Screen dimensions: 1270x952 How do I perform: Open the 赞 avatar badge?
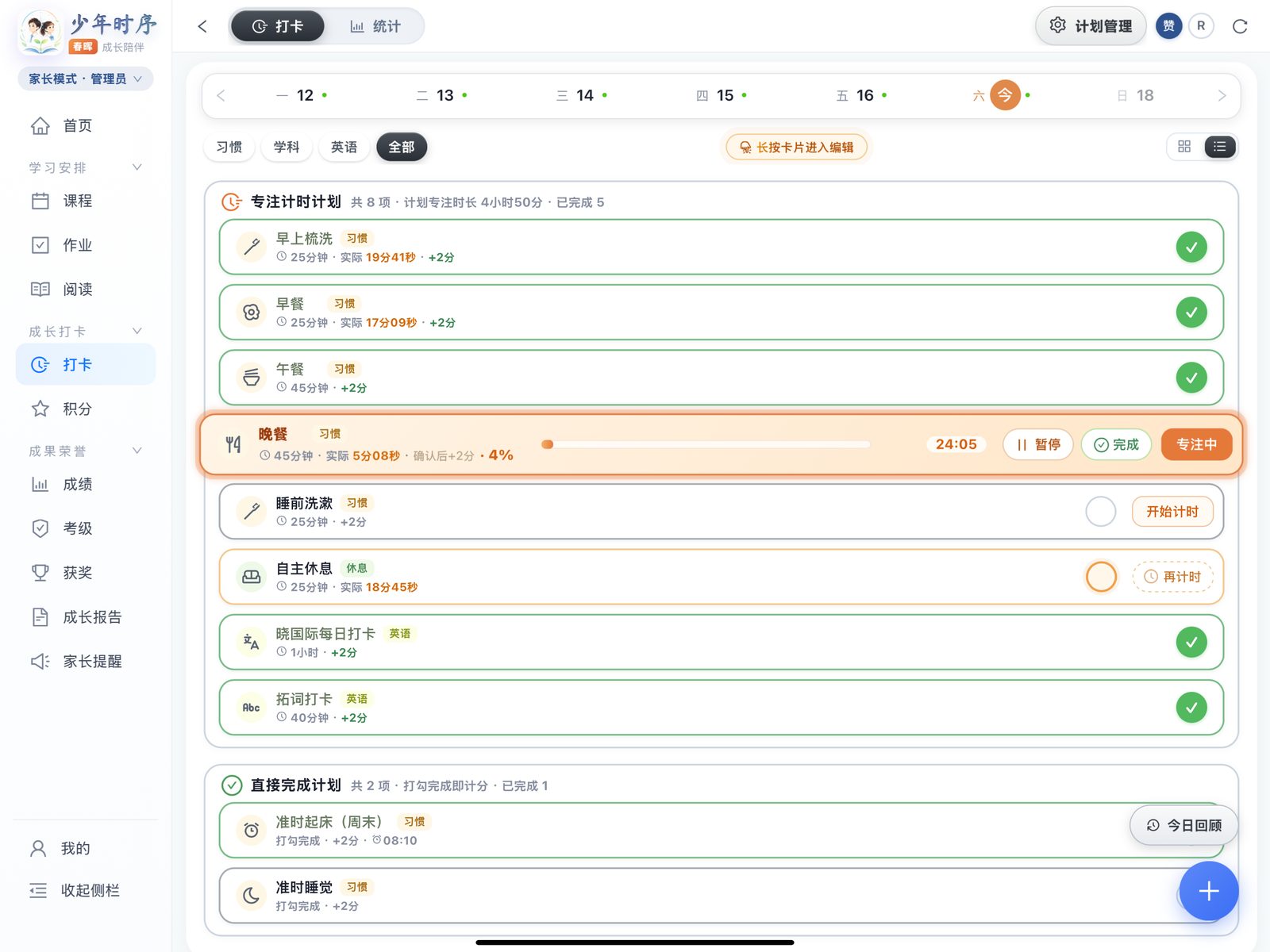pyautogui.click(x=1168, y=26)
